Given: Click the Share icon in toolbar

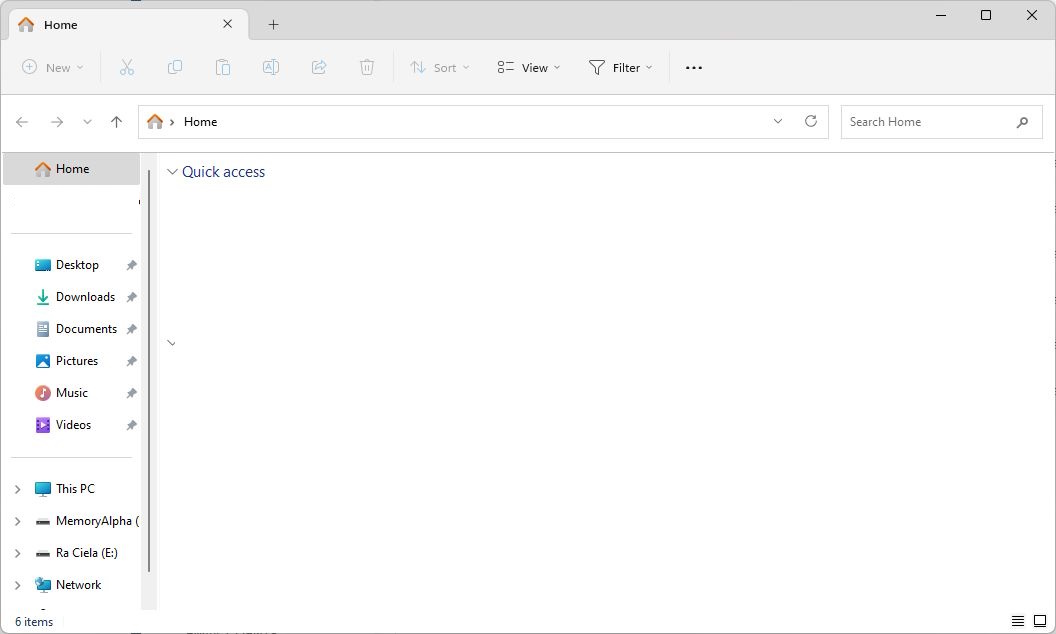Looking at the screenshot, I should (x=319, y=67).
